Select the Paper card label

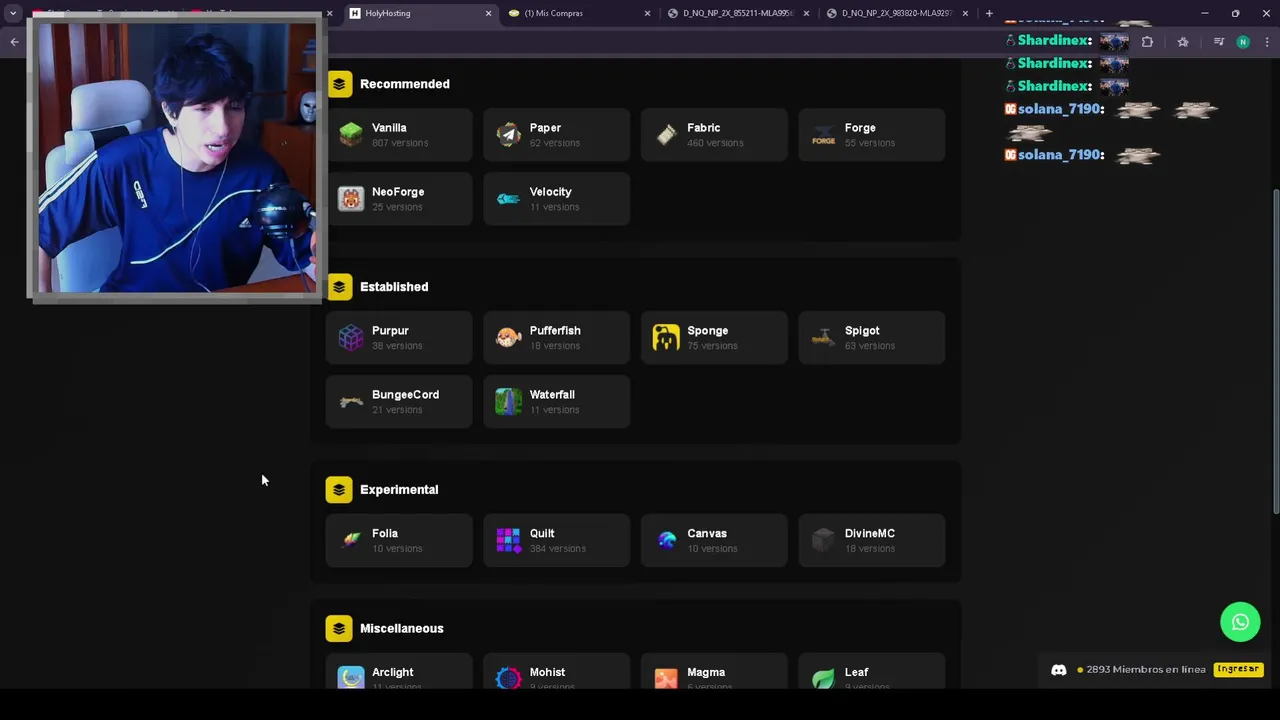click(x=545, y=128)
